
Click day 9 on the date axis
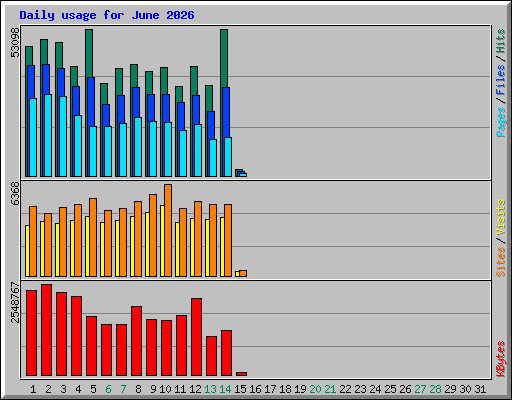(x=153, y=389)
